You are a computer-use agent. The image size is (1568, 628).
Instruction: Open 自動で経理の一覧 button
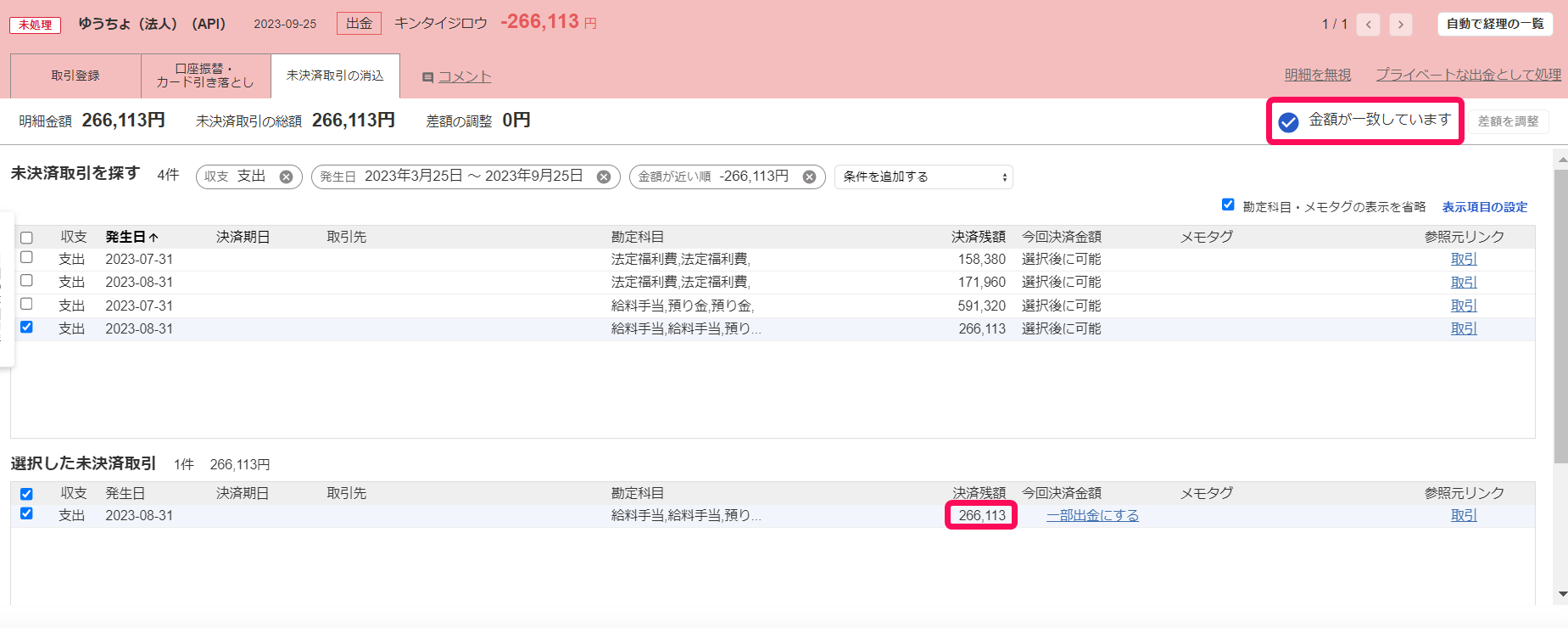coord(1495,24)
